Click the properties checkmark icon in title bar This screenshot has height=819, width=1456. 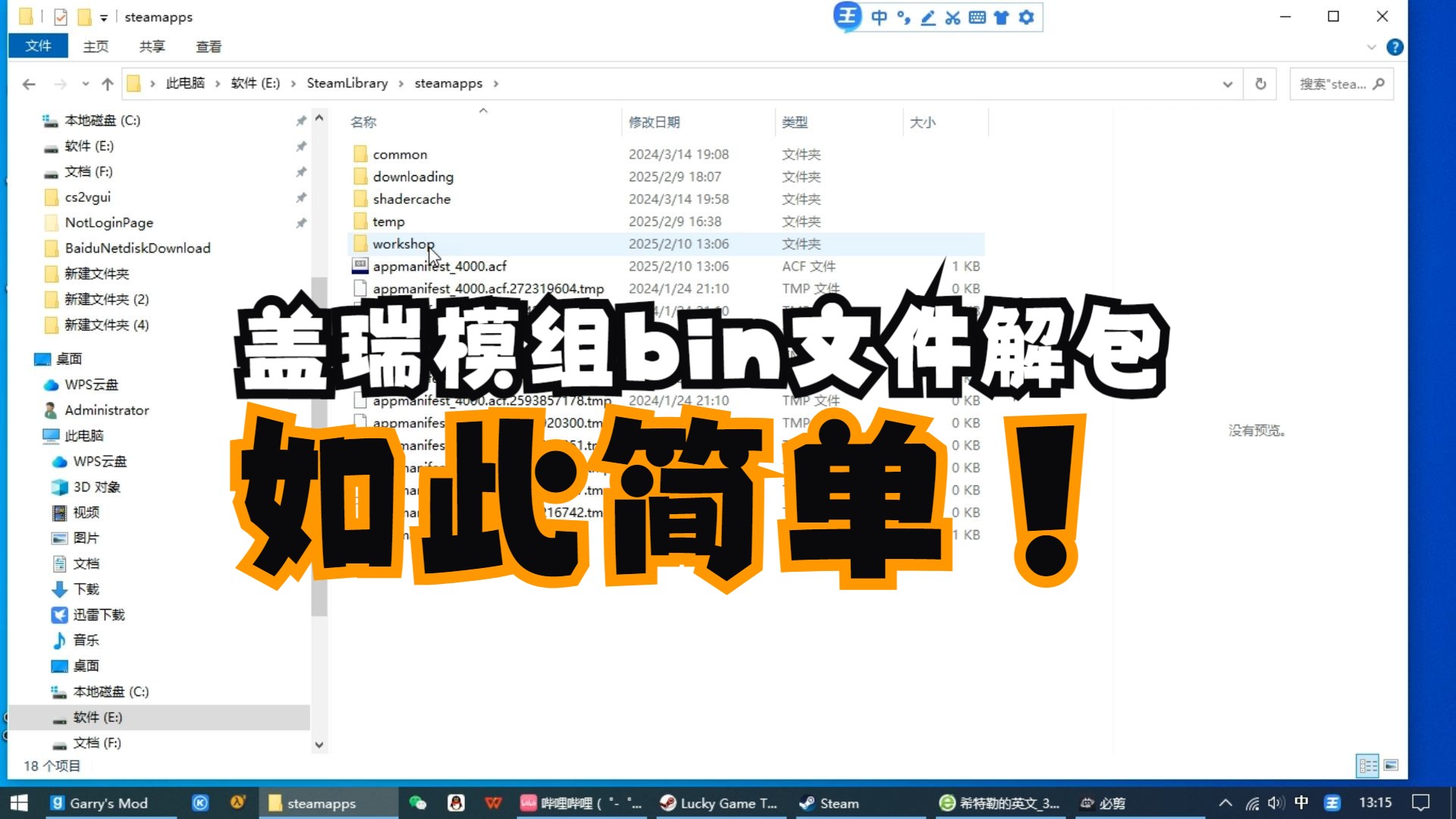pyautogui.click(x=61, y=17)
